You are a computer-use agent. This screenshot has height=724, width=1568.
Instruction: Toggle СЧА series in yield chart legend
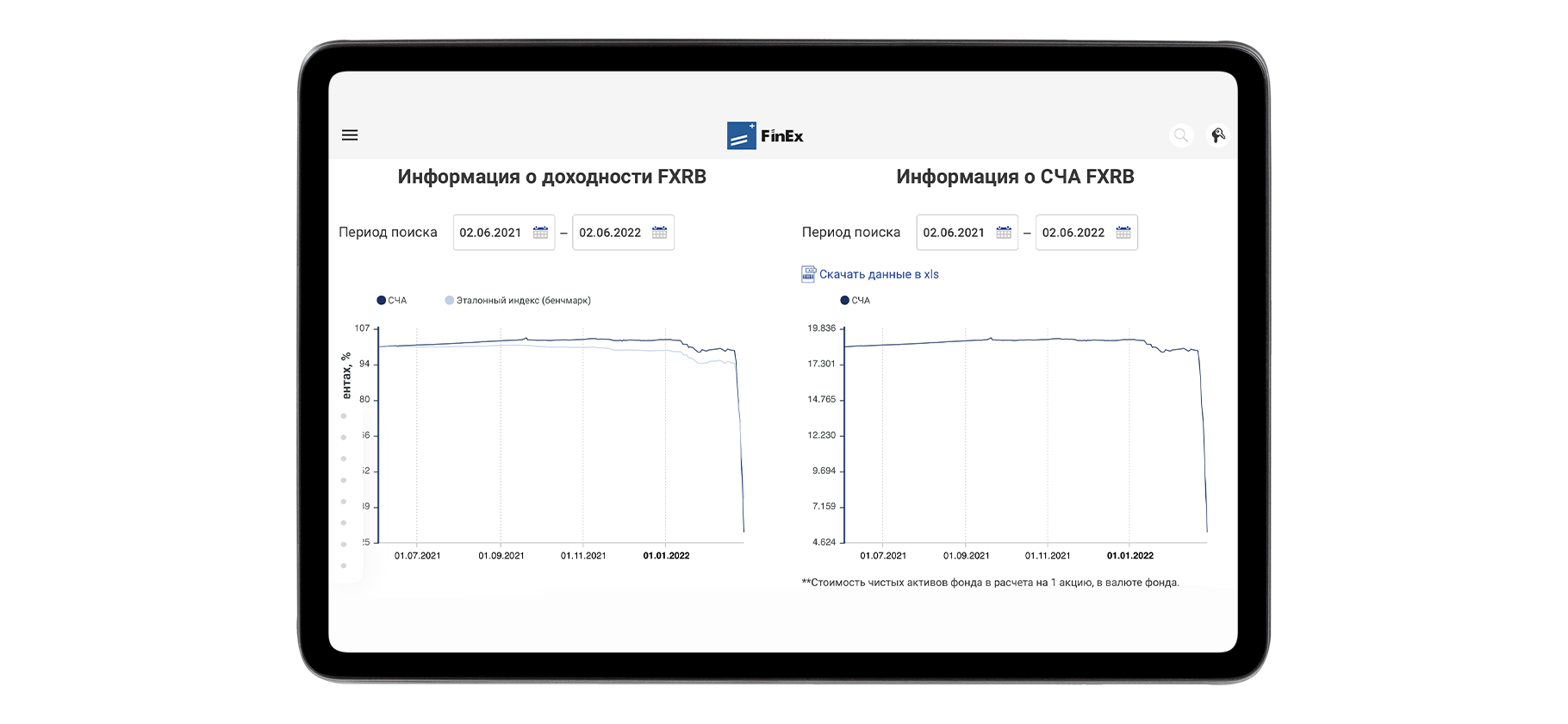(392, 301)
